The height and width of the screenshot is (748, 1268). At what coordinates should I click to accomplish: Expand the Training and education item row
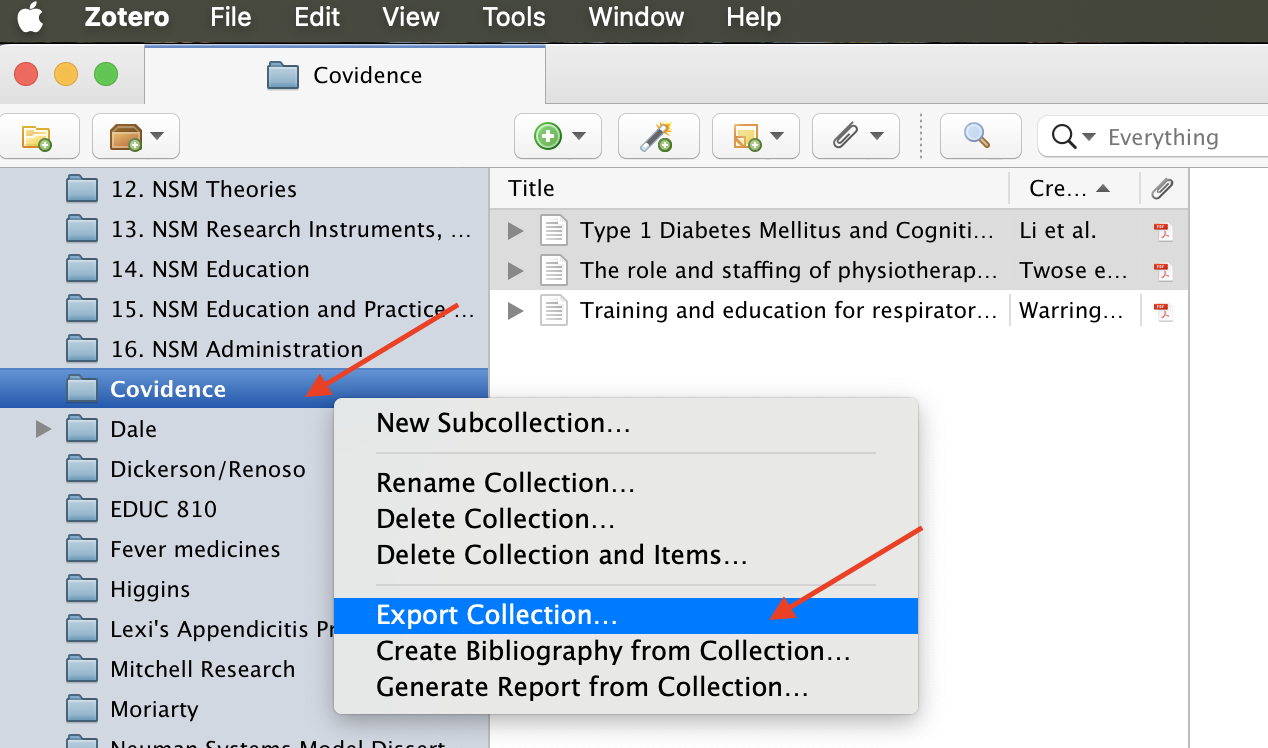[515, 311]
